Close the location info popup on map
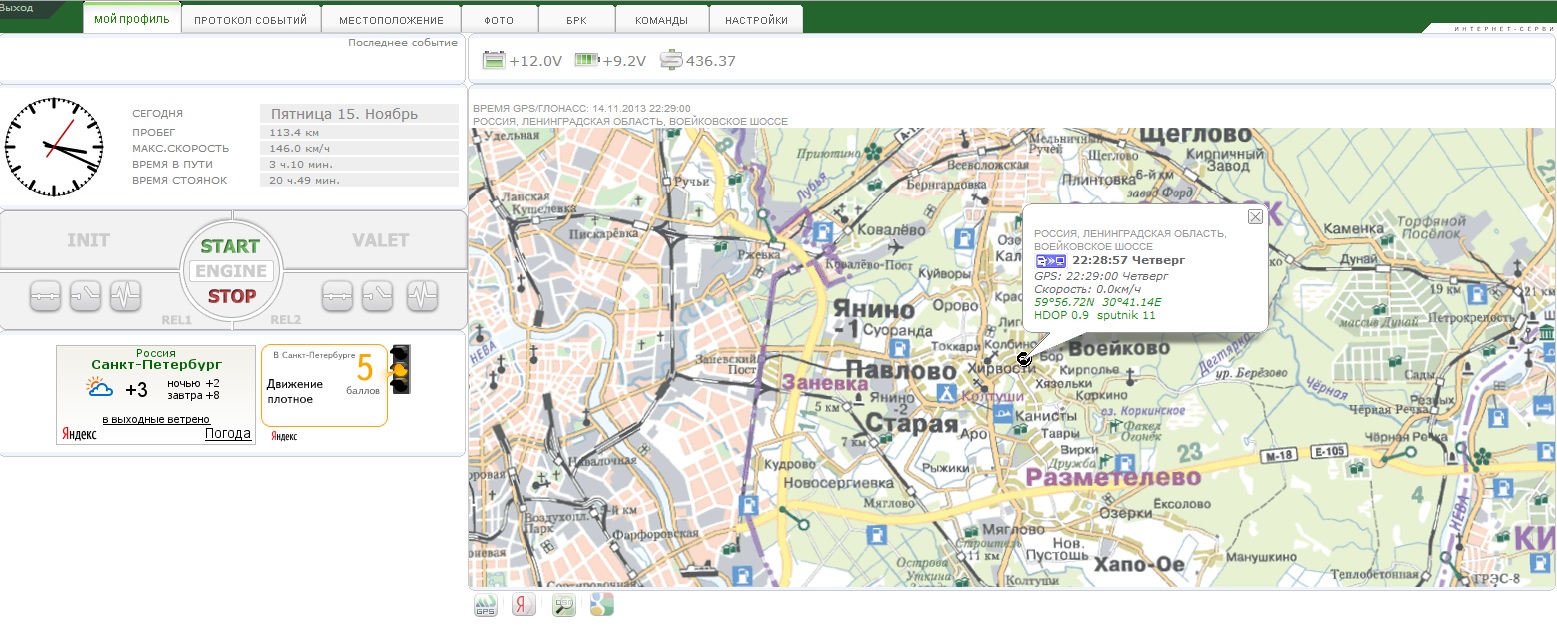This screenshot has height=629, width=1557. point(1255,217)
